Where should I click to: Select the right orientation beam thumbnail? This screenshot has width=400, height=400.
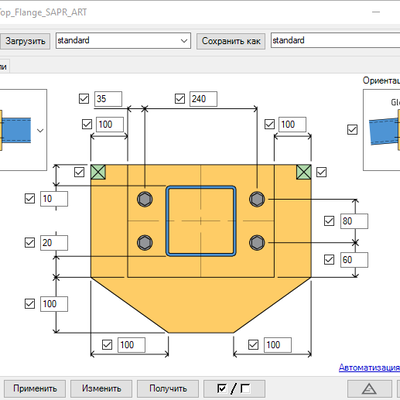coord(384,130)
